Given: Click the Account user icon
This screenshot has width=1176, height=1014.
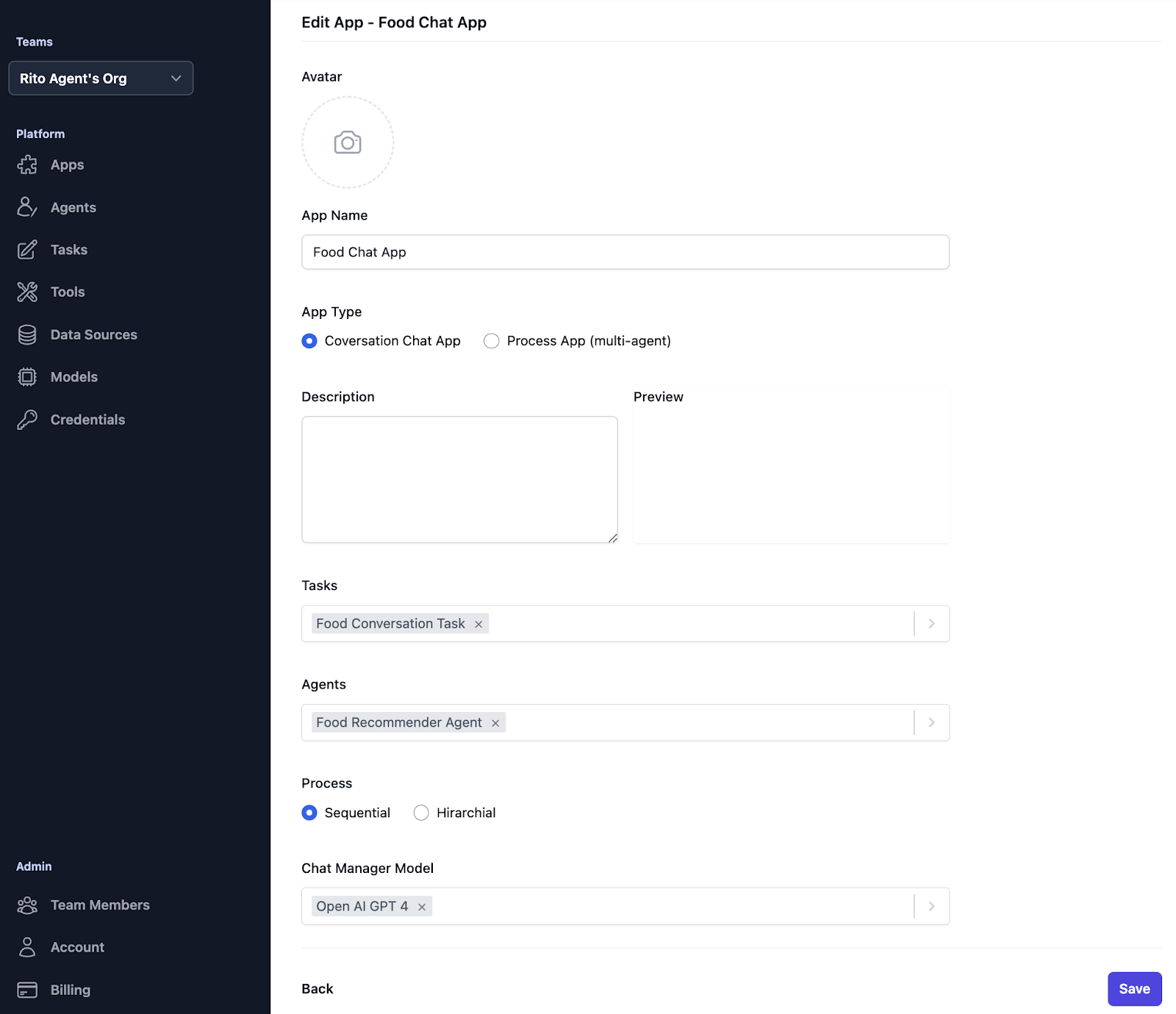Looking at the screenshot, I should click(x=27, y=947).
